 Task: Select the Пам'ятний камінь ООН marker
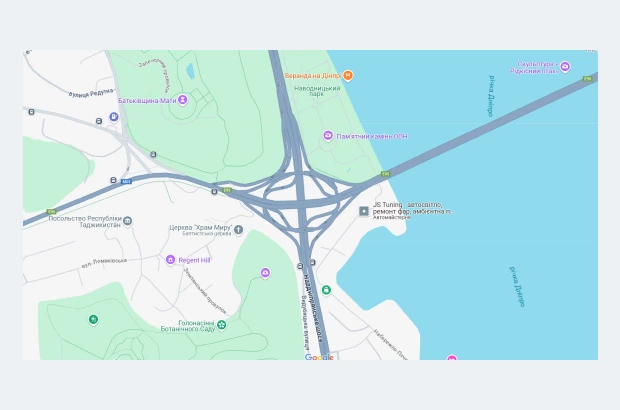(x=328, y=136)
